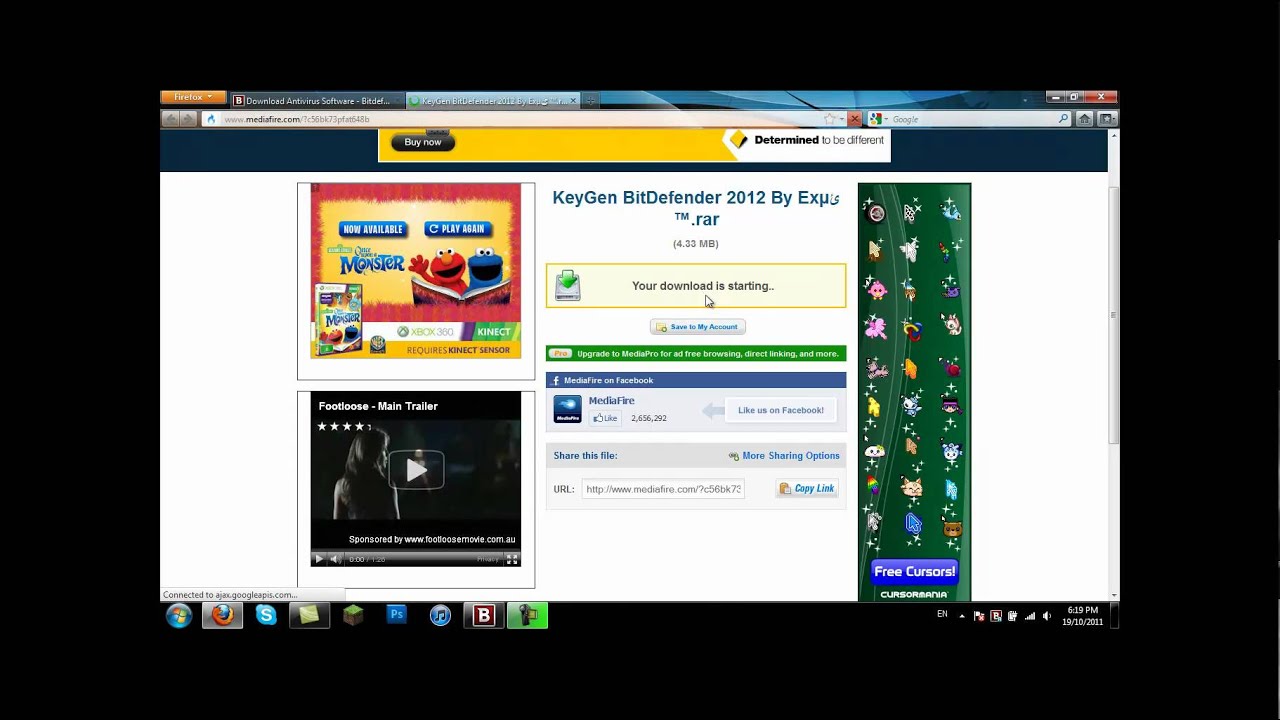Open iTunes from the taskbar
This screenshot has width=1280, height=720.
[x=440, y=616]
